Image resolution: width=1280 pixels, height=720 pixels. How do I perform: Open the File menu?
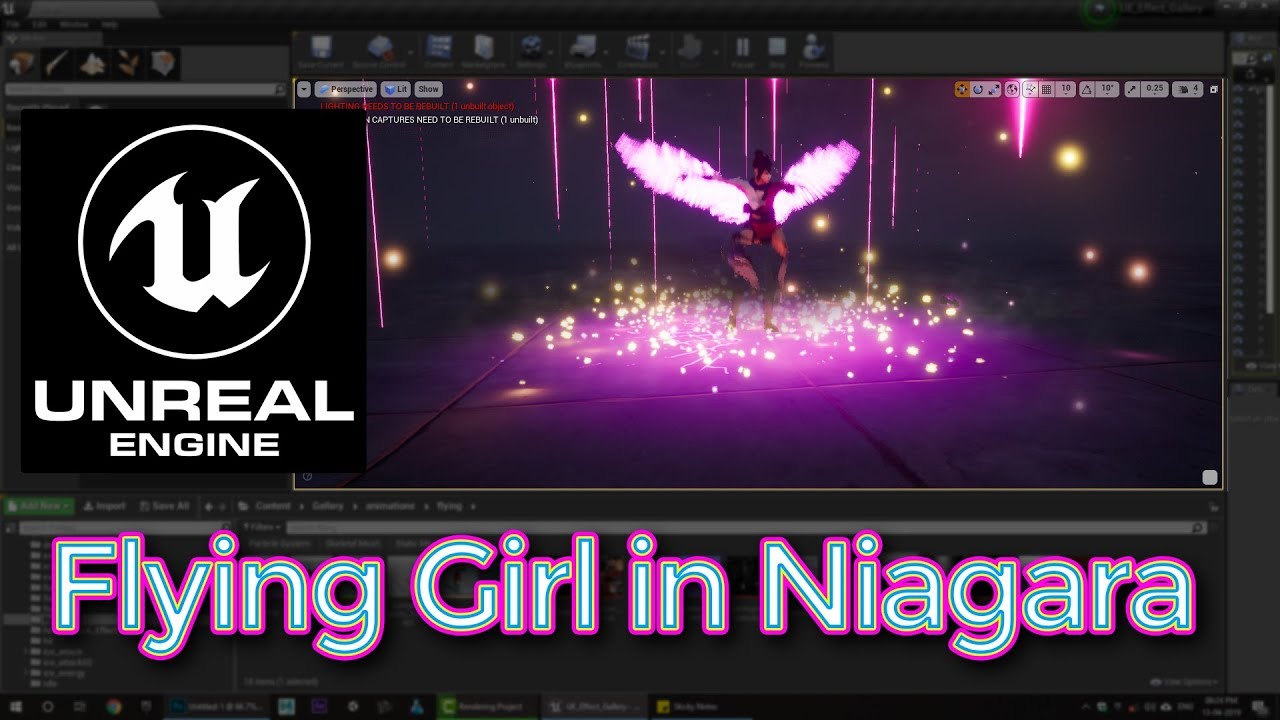coord(12,23)
